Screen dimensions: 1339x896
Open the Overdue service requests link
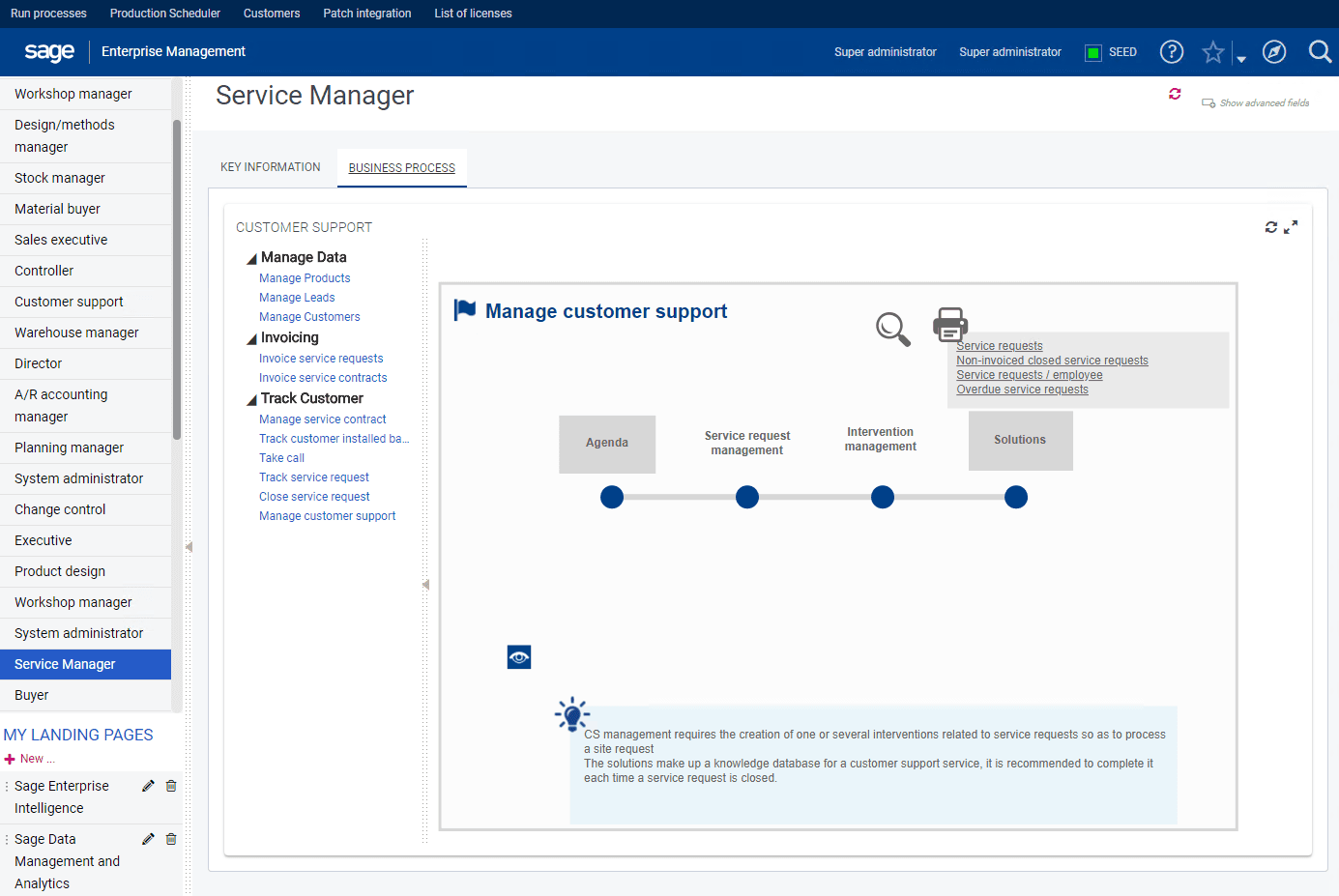pyautogui.click(x=1022, y=390)
